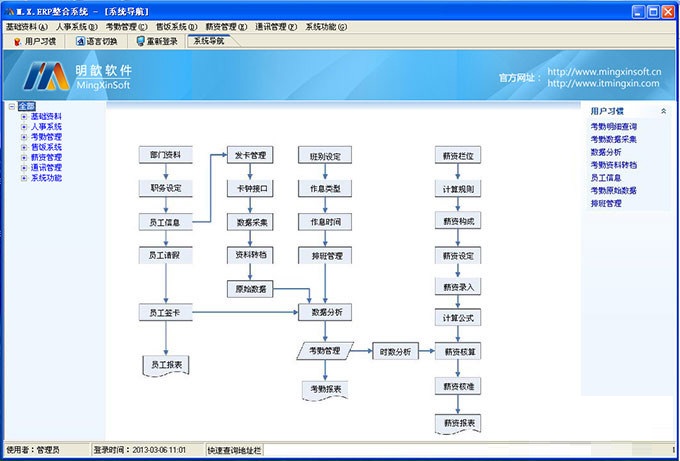Expand the 考勤管理 tree node
The height and width of the screenshot is (461, 680).
pyautogui.click(x=24, y=137)
